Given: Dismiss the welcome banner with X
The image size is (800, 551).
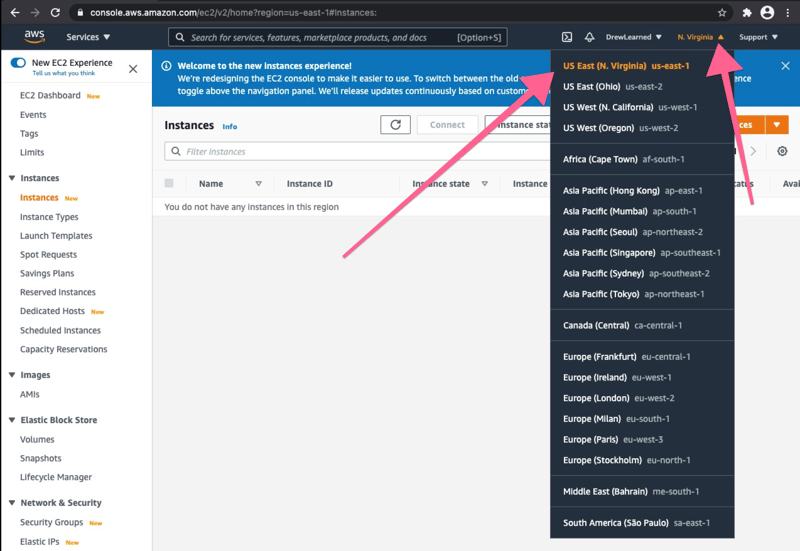Looking at the screenshot, I should (785, 66).
